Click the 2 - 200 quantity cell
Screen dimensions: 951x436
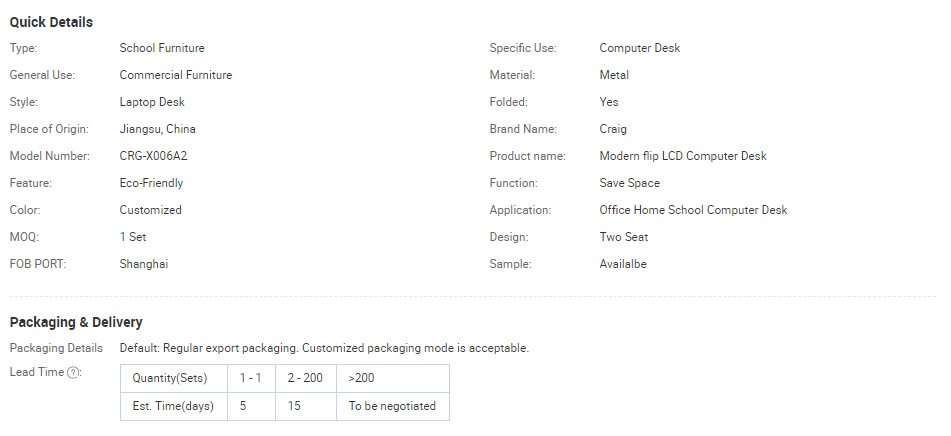click(306, 379)
